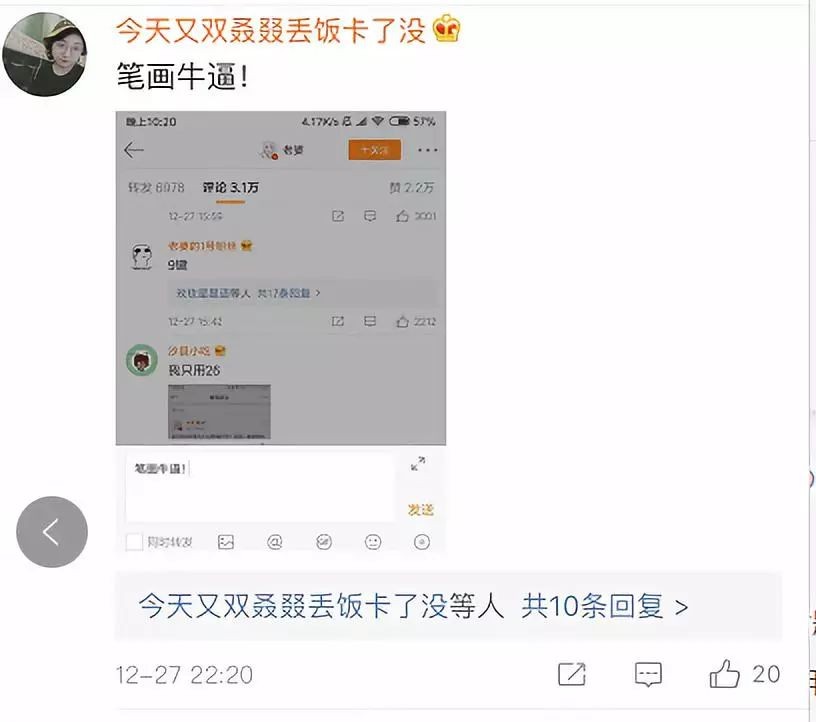Select the 评论 3.1万 tab

231,187
